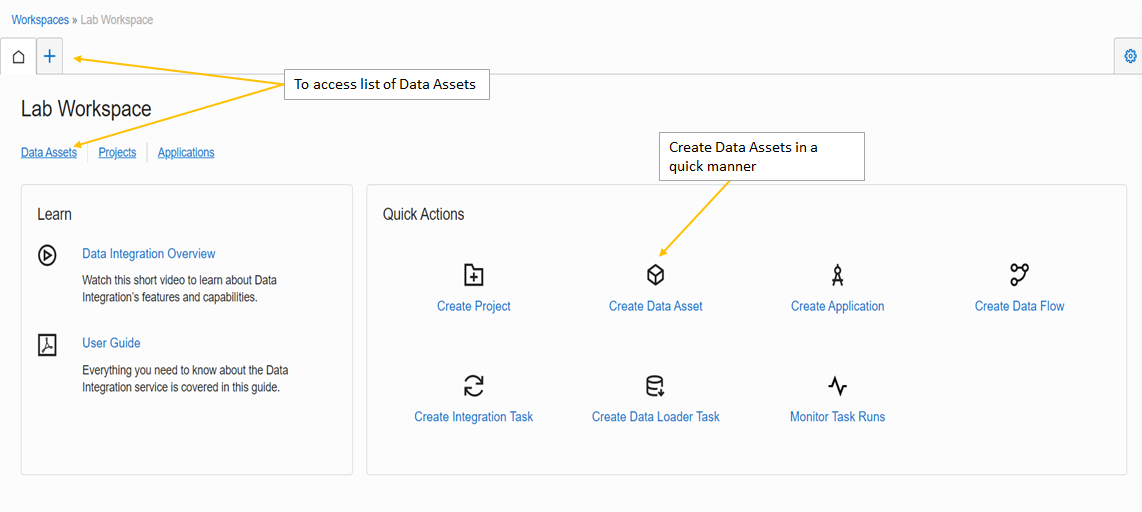
Task: Click the Monitor Task Runs label
Action: [x=838, y=417]
